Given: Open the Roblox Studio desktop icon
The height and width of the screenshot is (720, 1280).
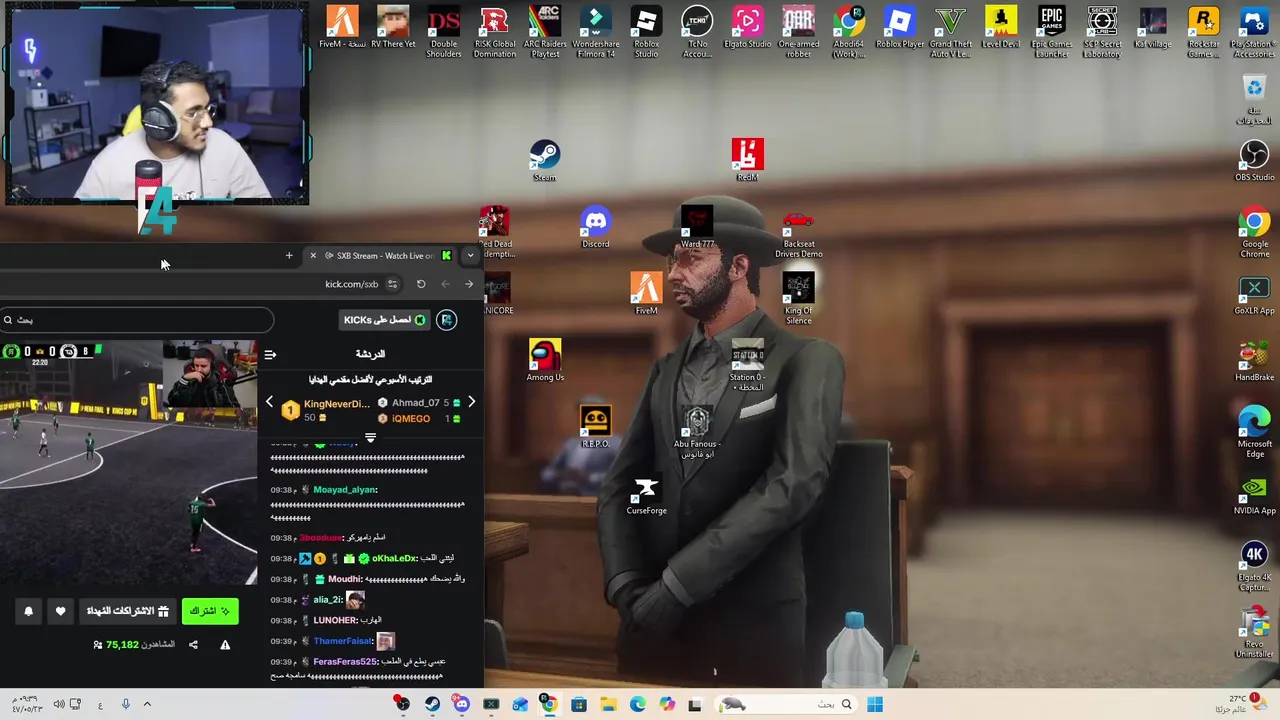Looking at the screenshot, I should pos(646,31).
